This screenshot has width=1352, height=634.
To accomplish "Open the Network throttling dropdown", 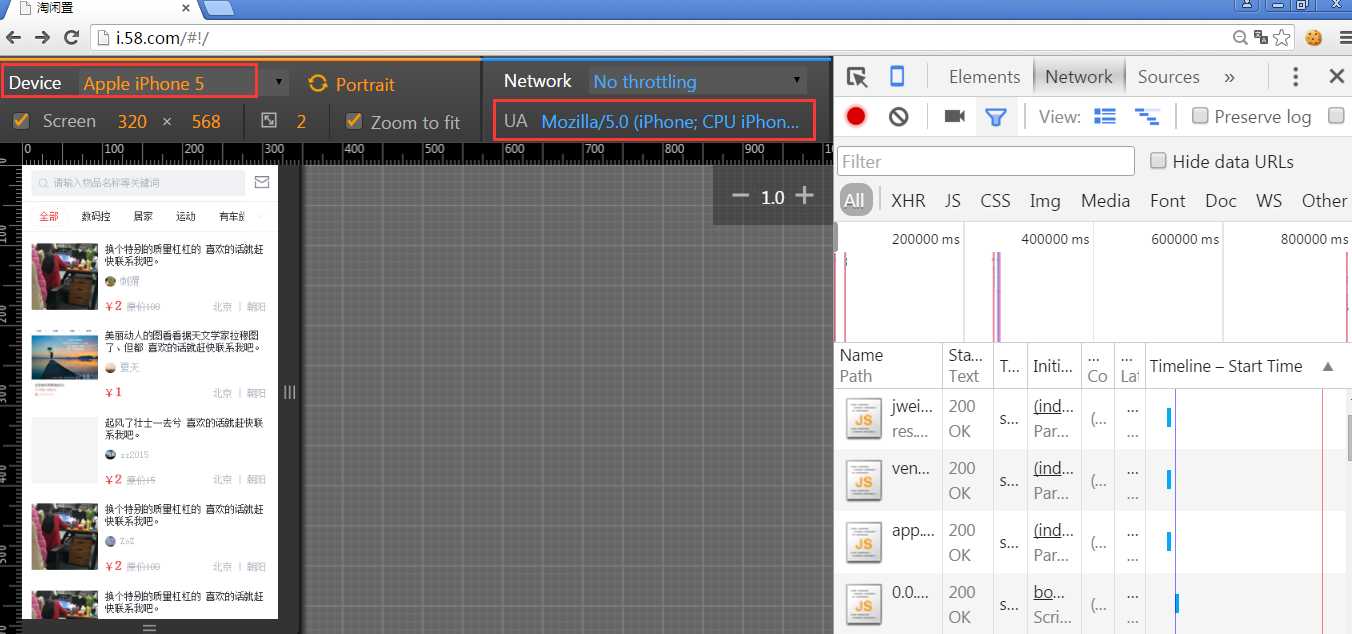I will pos(698,81).
